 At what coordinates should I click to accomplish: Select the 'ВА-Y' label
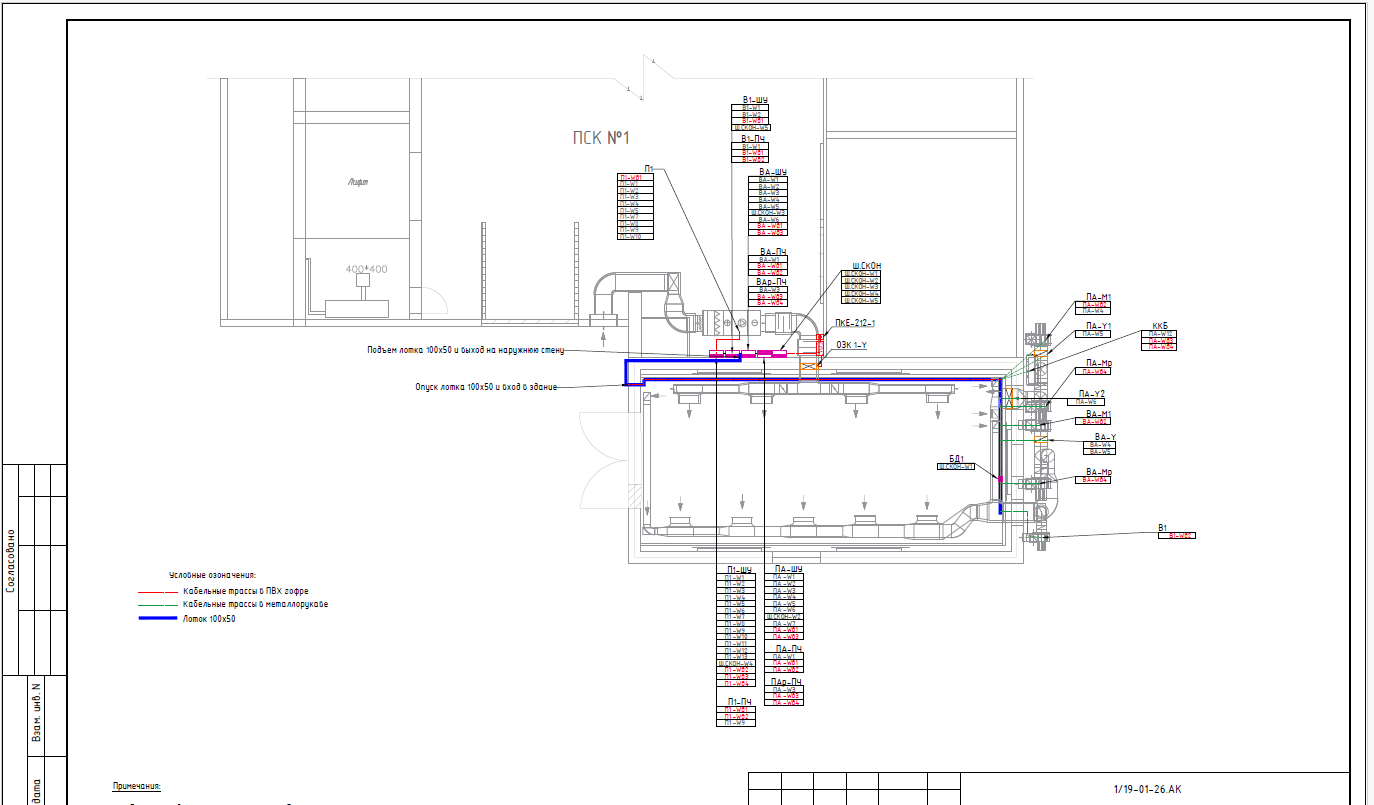[1105, 437]
